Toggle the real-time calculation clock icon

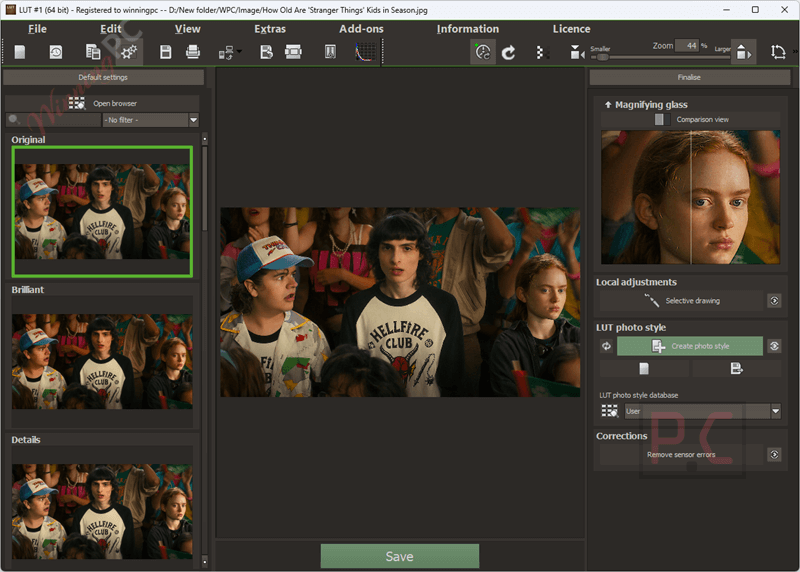point(483,52)
